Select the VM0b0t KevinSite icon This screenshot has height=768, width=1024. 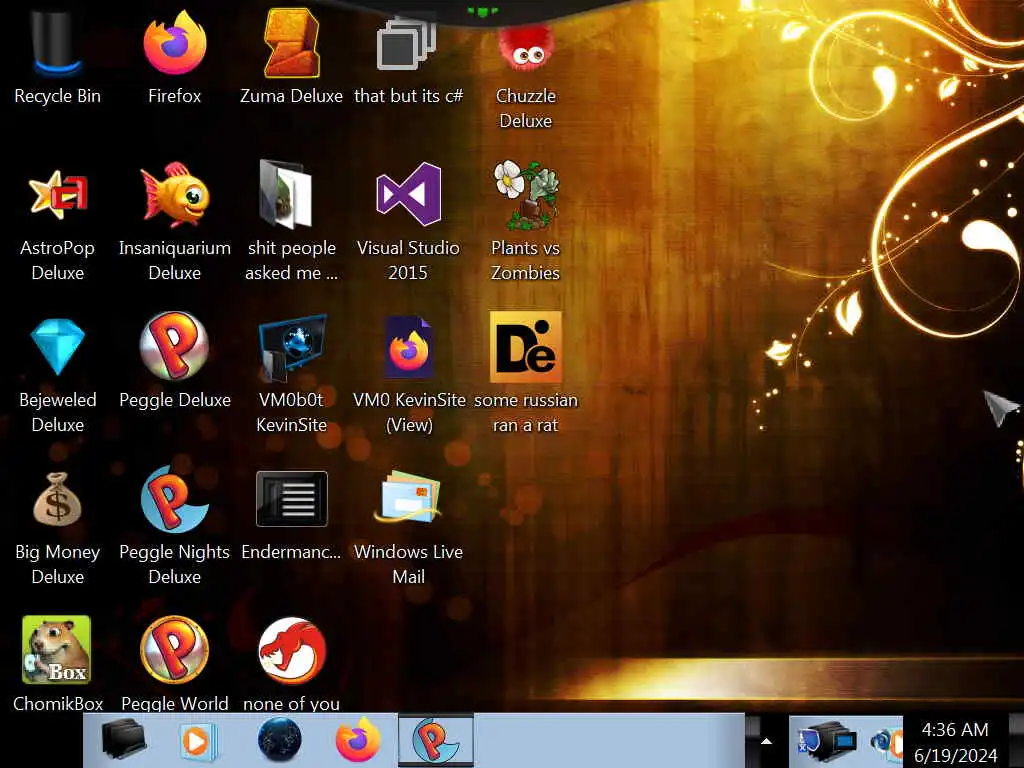point(292,347)
